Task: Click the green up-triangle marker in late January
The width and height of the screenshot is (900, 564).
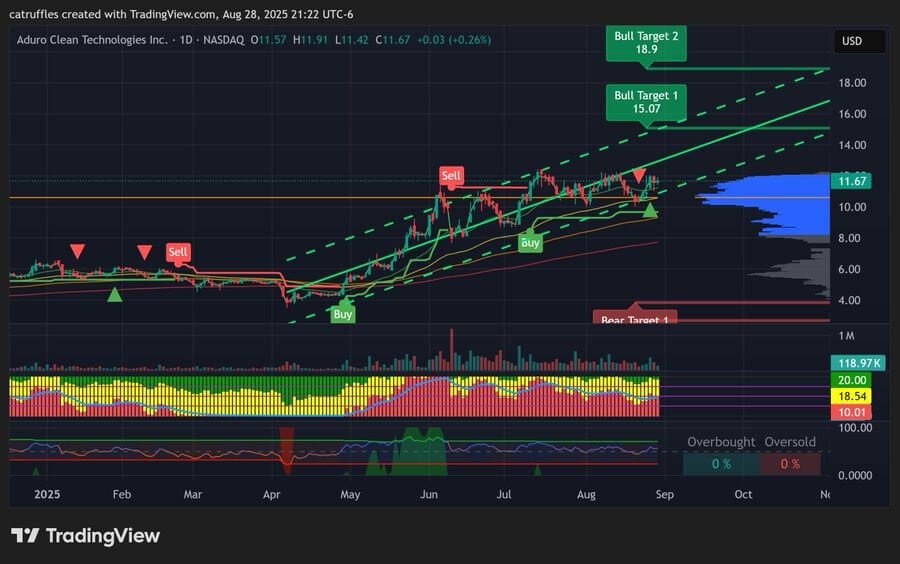Action: click(115, 295)
